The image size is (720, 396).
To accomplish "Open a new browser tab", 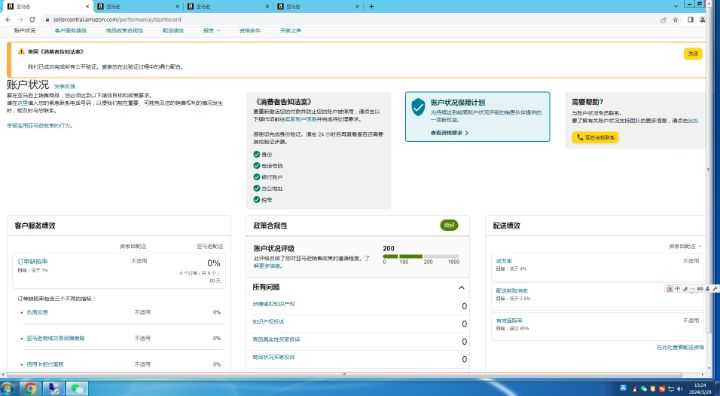I will (x=371, y=6).
